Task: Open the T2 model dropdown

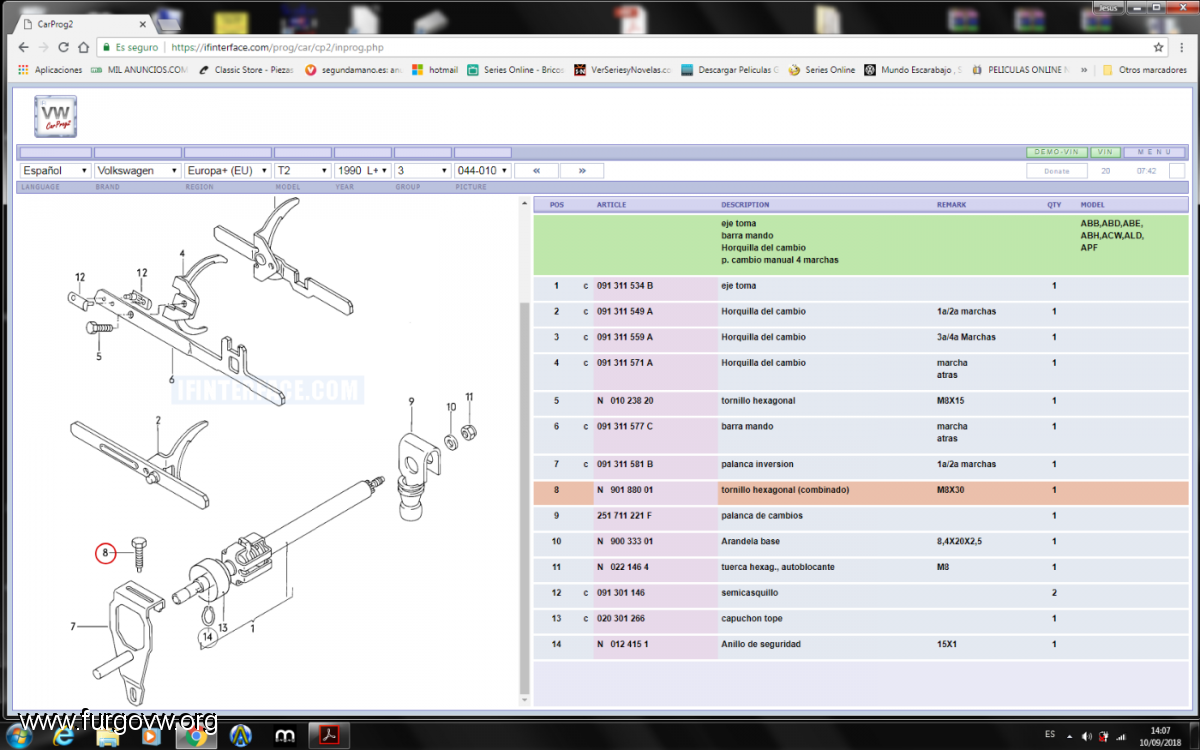Action: 303,171
